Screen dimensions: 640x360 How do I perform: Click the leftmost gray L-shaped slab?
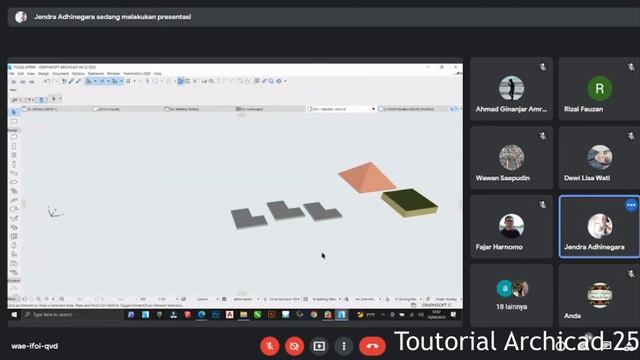[248, 218]
